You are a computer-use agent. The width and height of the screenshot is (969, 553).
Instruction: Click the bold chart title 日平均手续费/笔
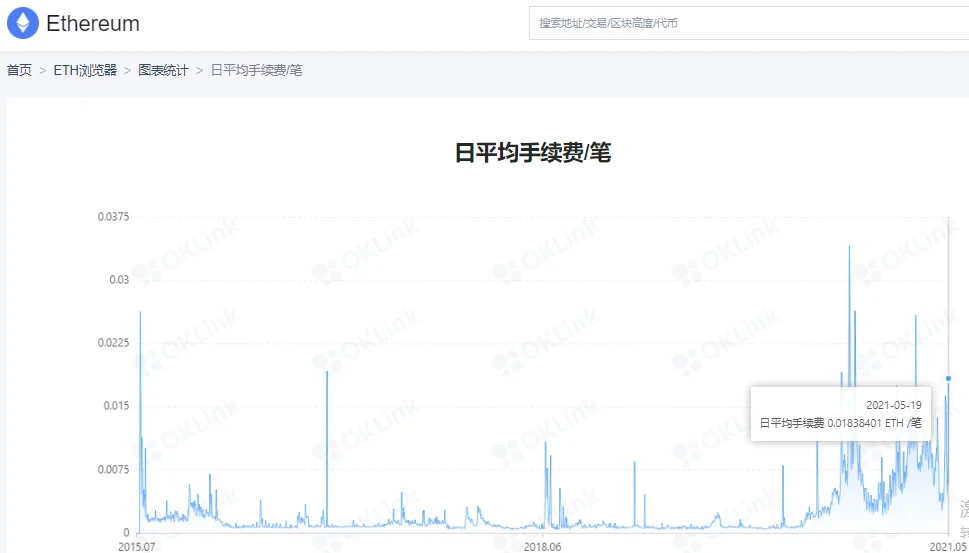[532, 153]
